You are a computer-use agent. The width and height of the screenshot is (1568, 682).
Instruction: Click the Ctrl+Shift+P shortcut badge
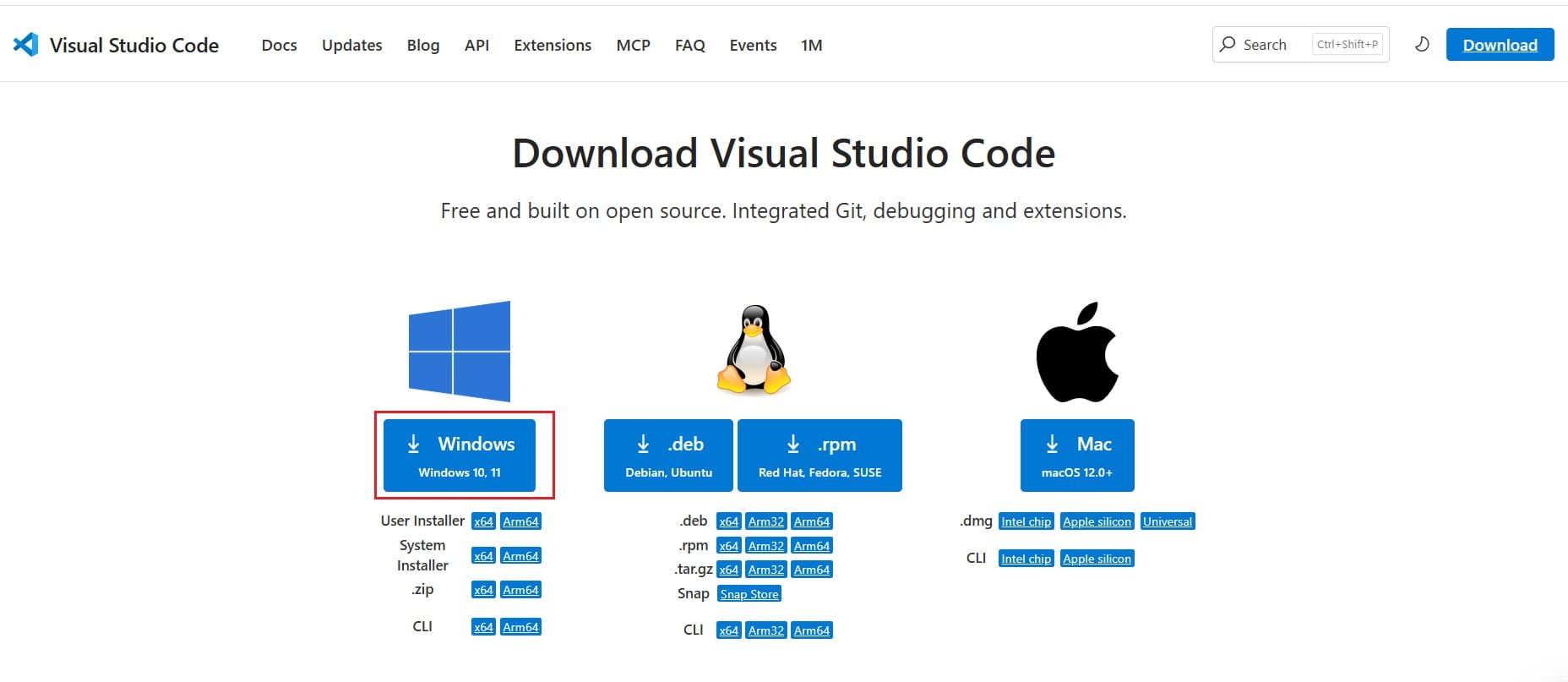1347,44
